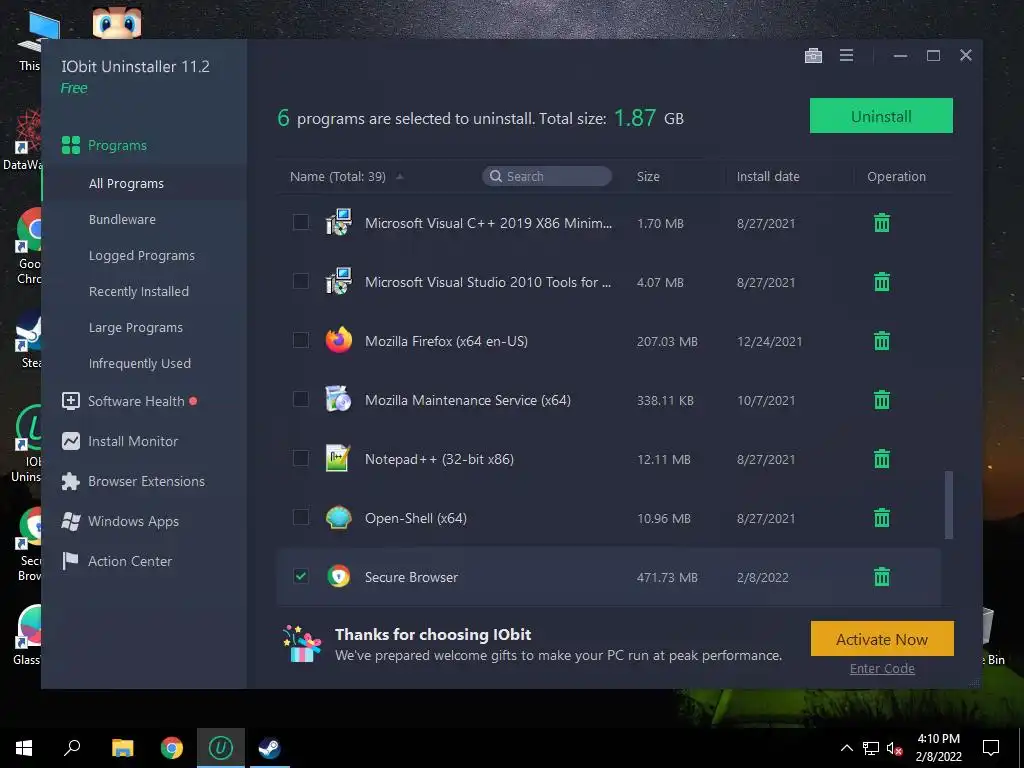
Task: Check the Mozilla Maintenance Service checkbox
Action: click(300, 399)
